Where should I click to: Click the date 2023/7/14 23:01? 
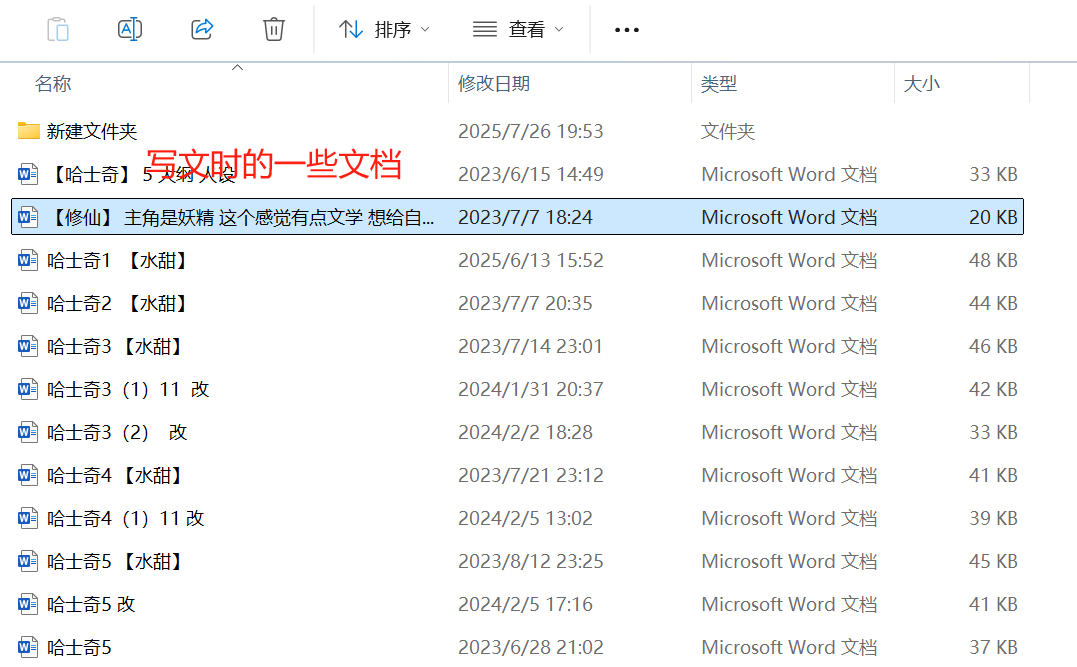click(x=530, y=346)
